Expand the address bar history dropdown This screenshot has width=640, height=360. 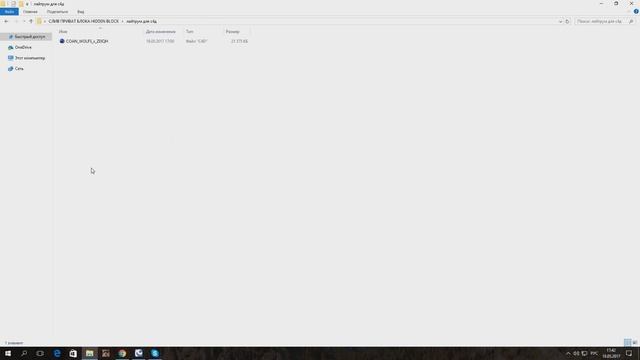point(560,21)
